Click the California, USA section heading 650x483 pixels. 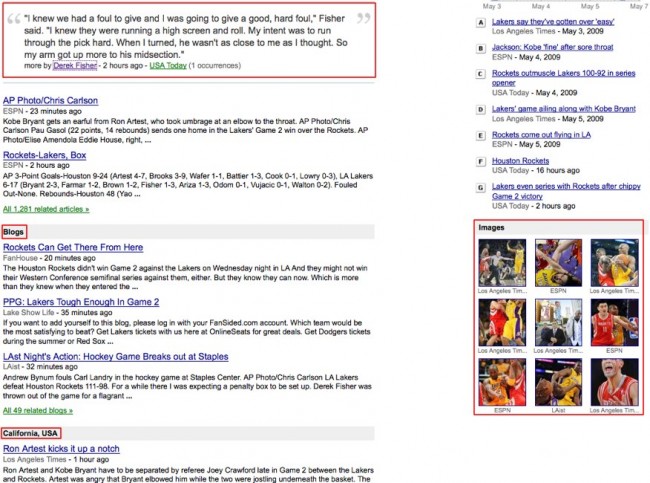(x=30, y=433)
